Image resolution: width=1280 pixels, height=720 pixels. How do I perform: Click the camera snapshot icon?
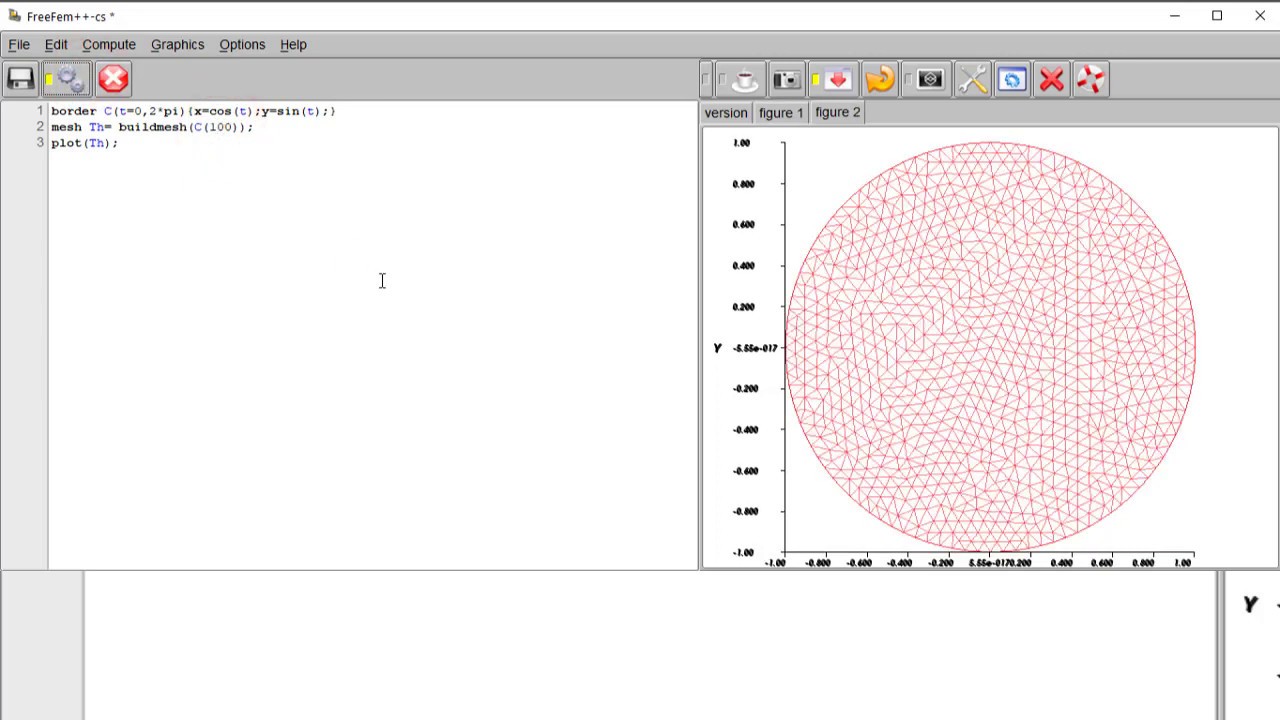(786, 80)
